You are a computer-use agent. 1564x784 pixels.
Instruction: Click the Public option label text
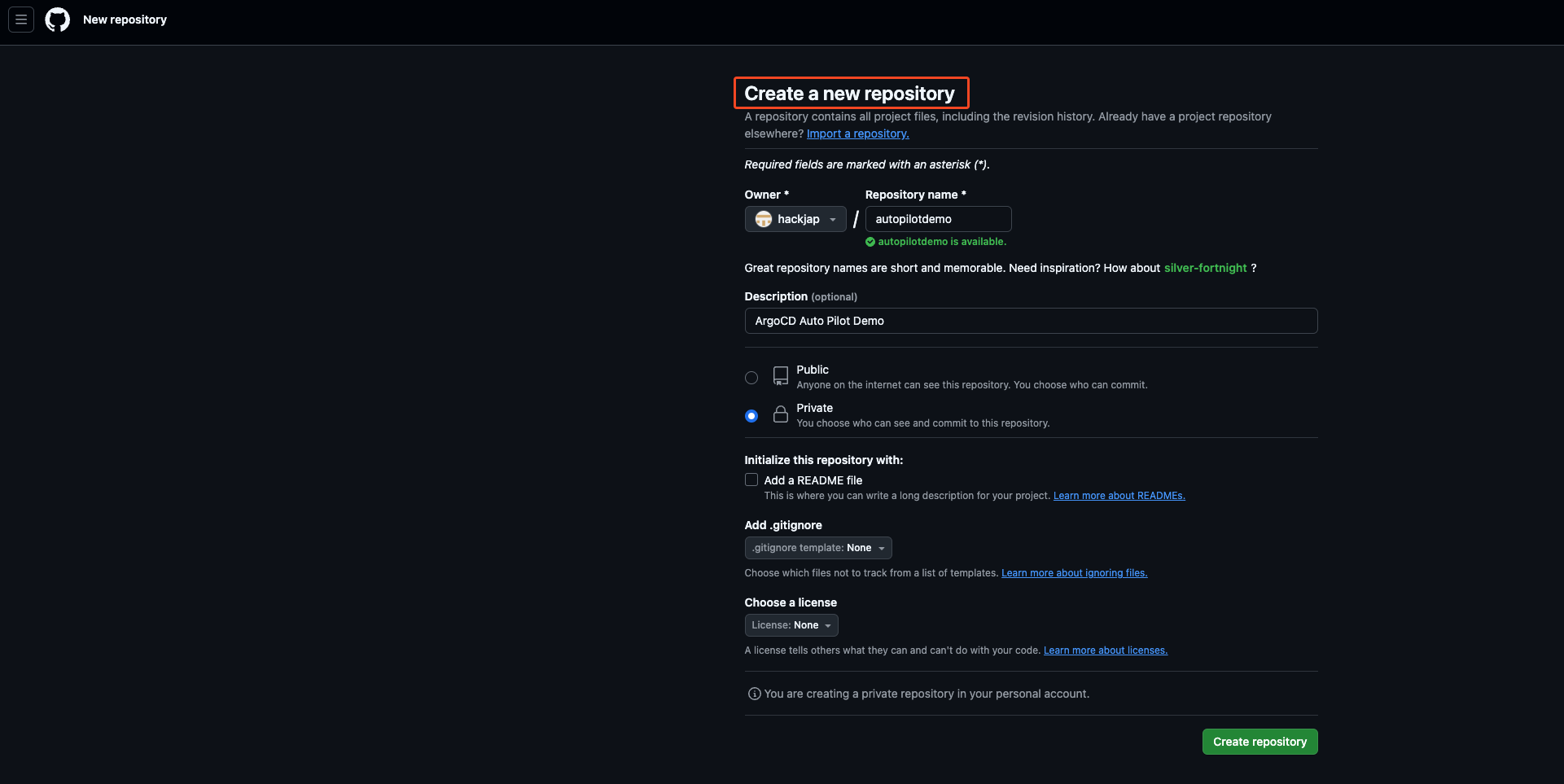tap(812, 370)
